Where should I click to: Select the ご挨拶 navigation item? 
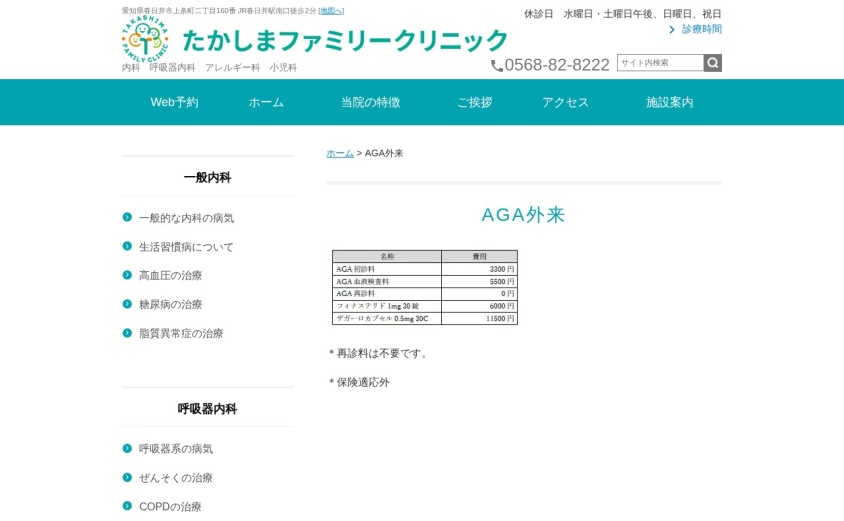(x=475, y=102)
